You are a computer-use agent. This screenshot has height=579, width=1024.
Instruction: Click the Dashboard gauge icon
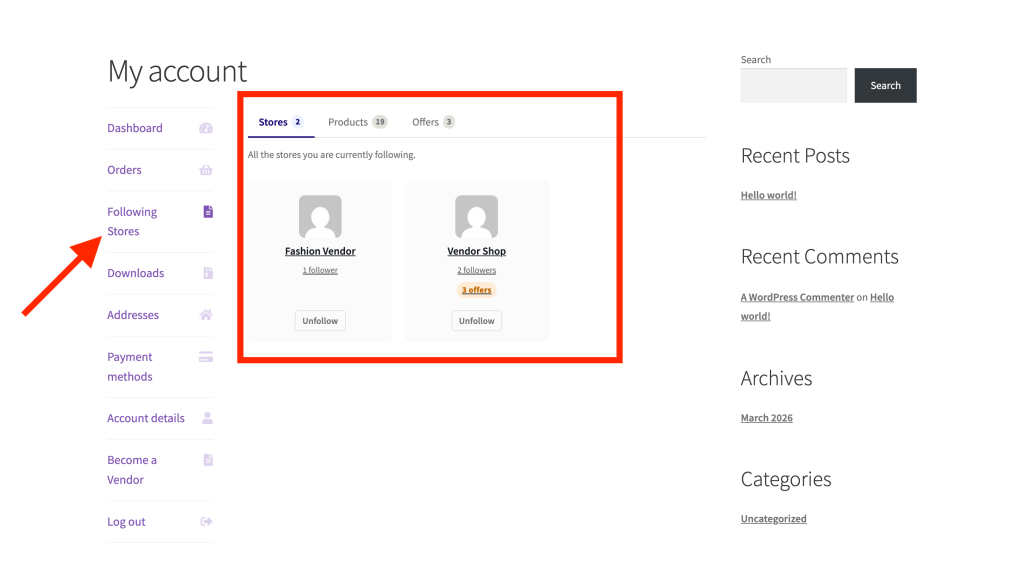(x=206, y=128)
